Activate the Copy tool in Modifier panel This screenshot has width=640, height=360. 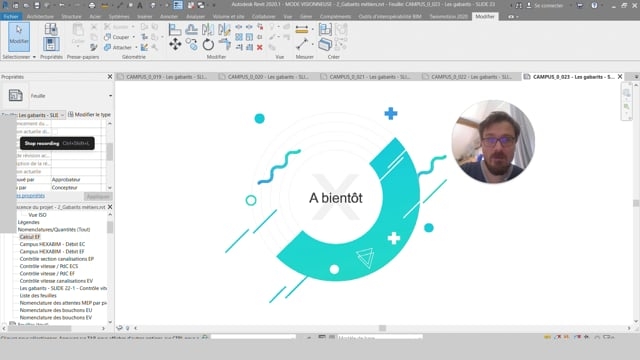point(191,44)
